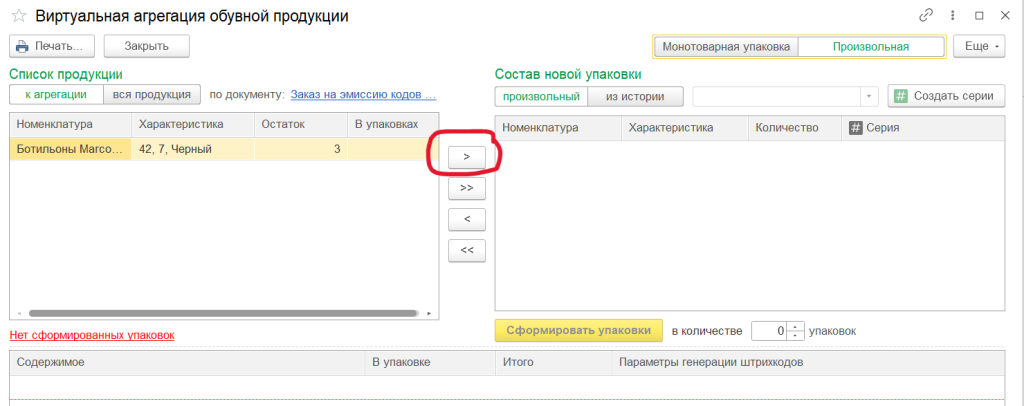Remove all items with << button
This screenshot has height=406, width=1024.
(x=467, y=251)
